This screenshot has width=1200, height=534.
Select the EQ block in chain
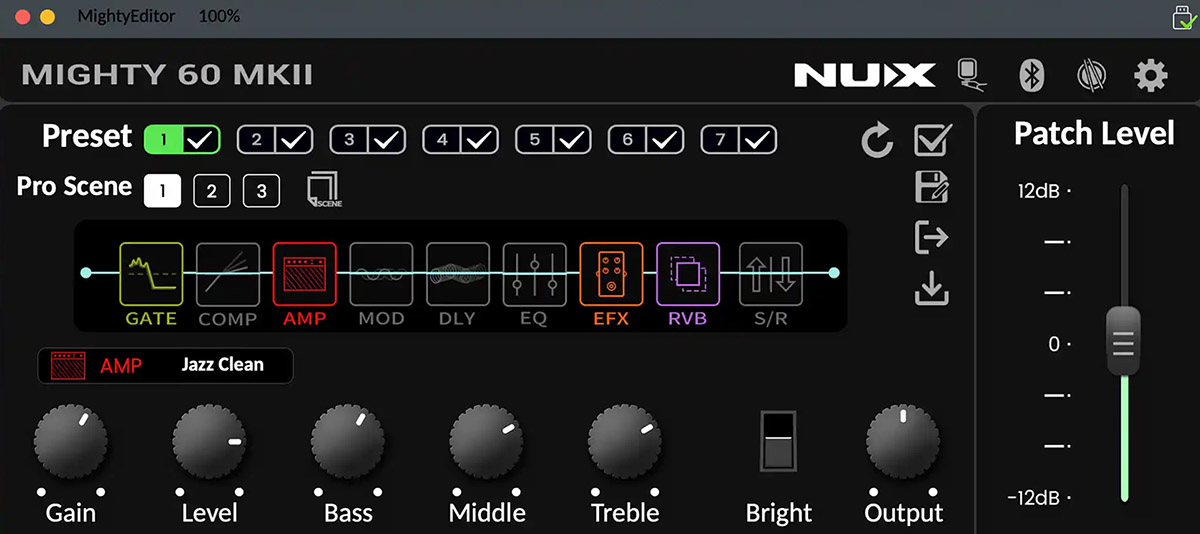coord(533,273)
